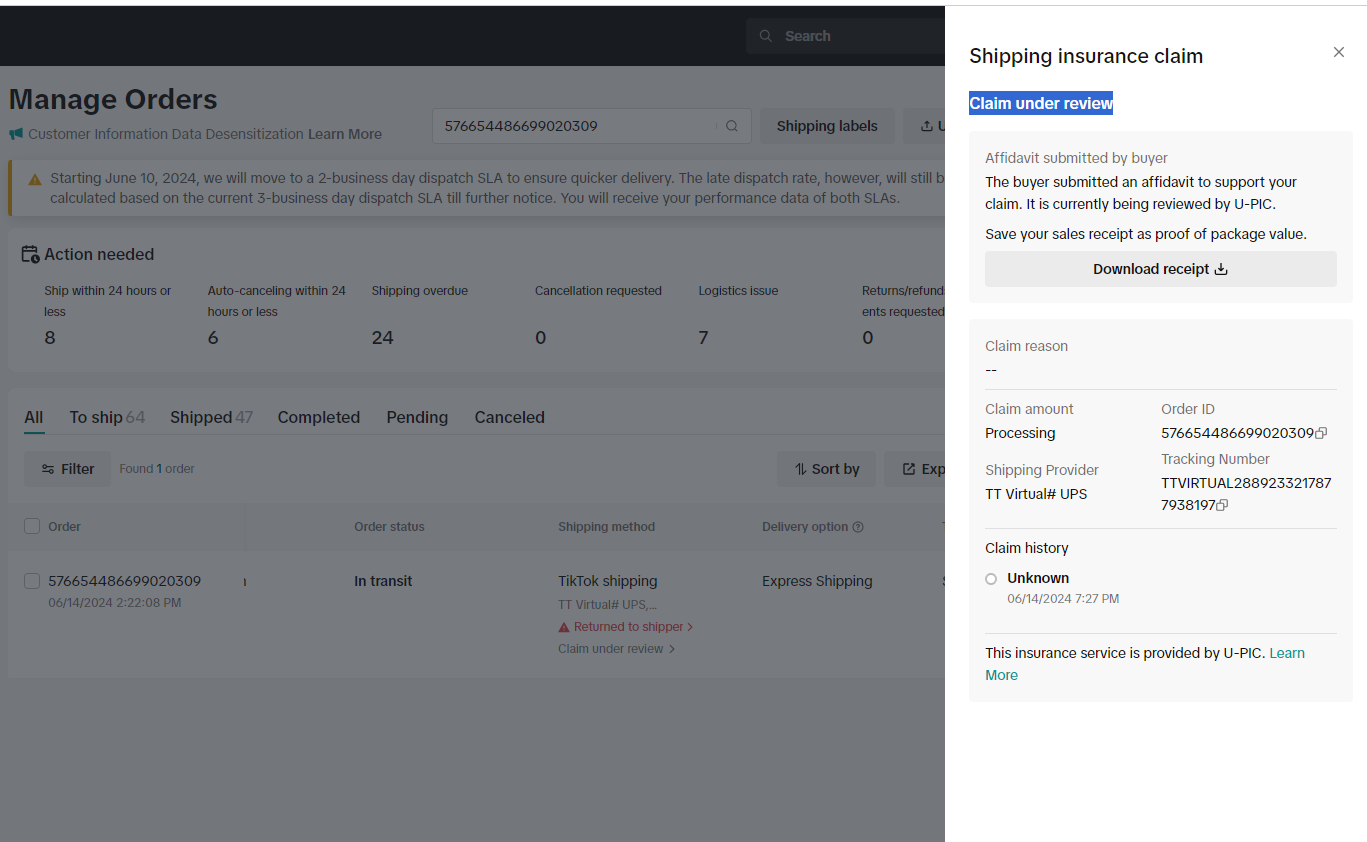Select the Unknown claim history radio marker
The height and width of the screenshot is (842, 1367).
click(991, 579)
